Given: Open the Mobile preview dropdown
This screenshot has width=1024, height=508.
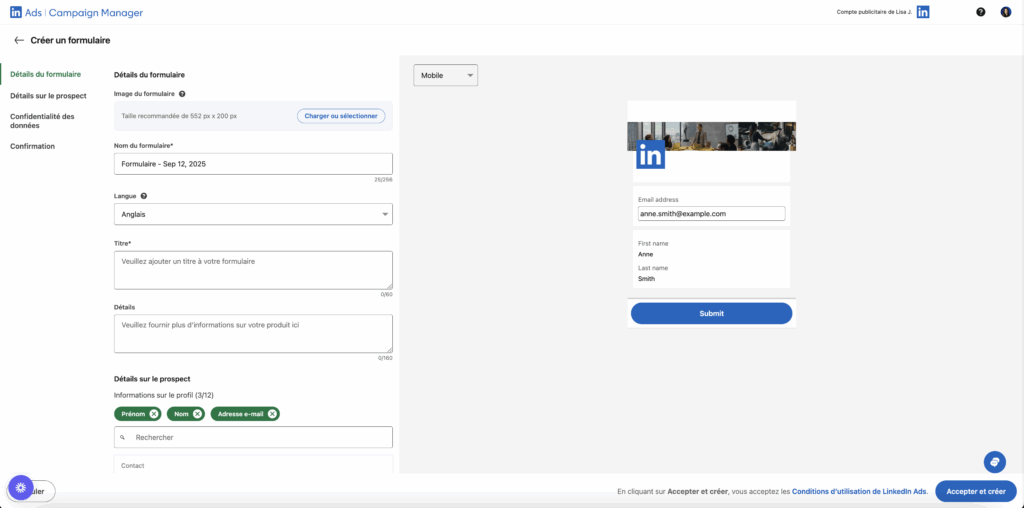Looking at the screenshot, I should 445,76.
